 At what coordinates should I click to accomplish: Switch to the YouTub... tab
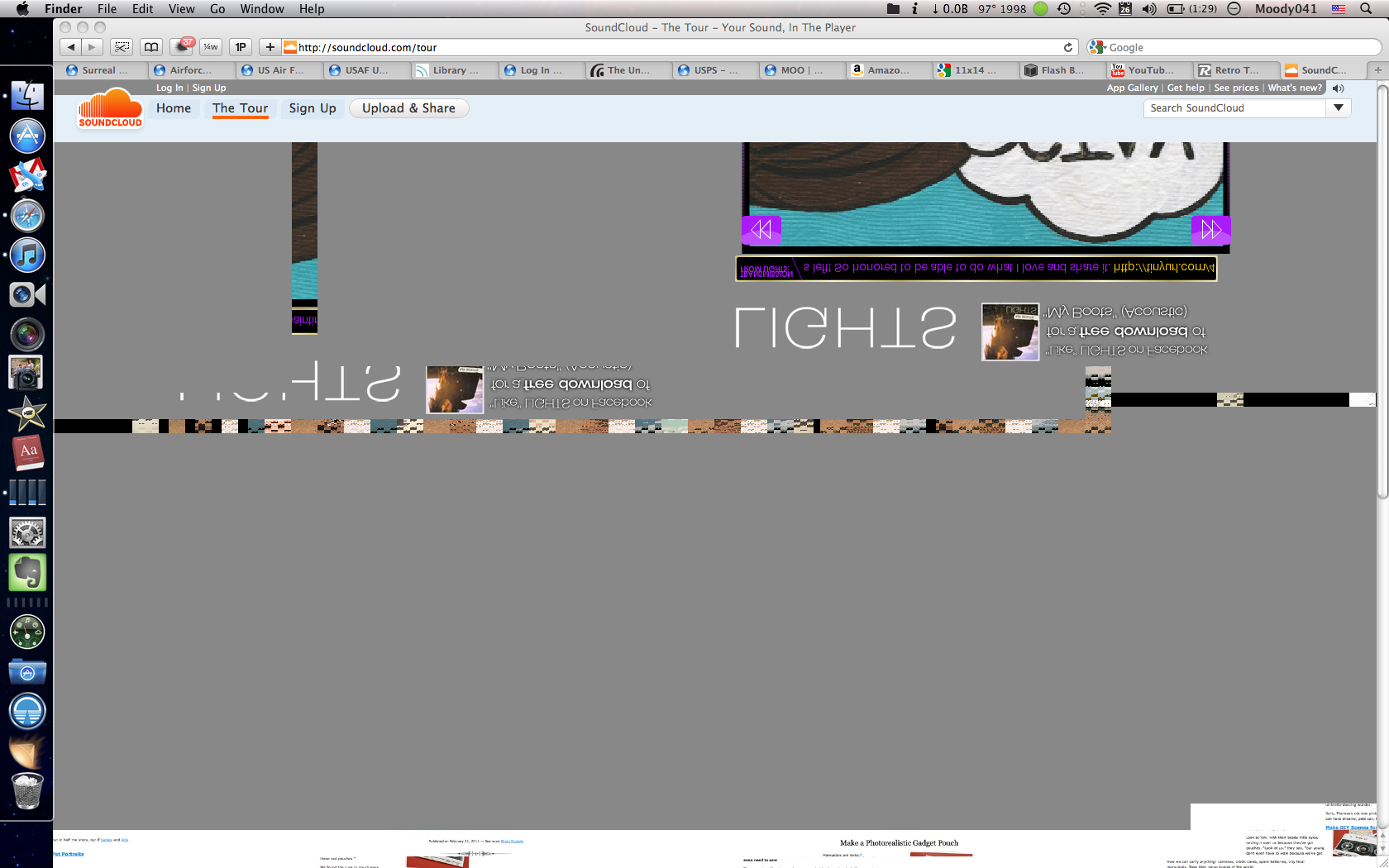[x=1150, y=70]
